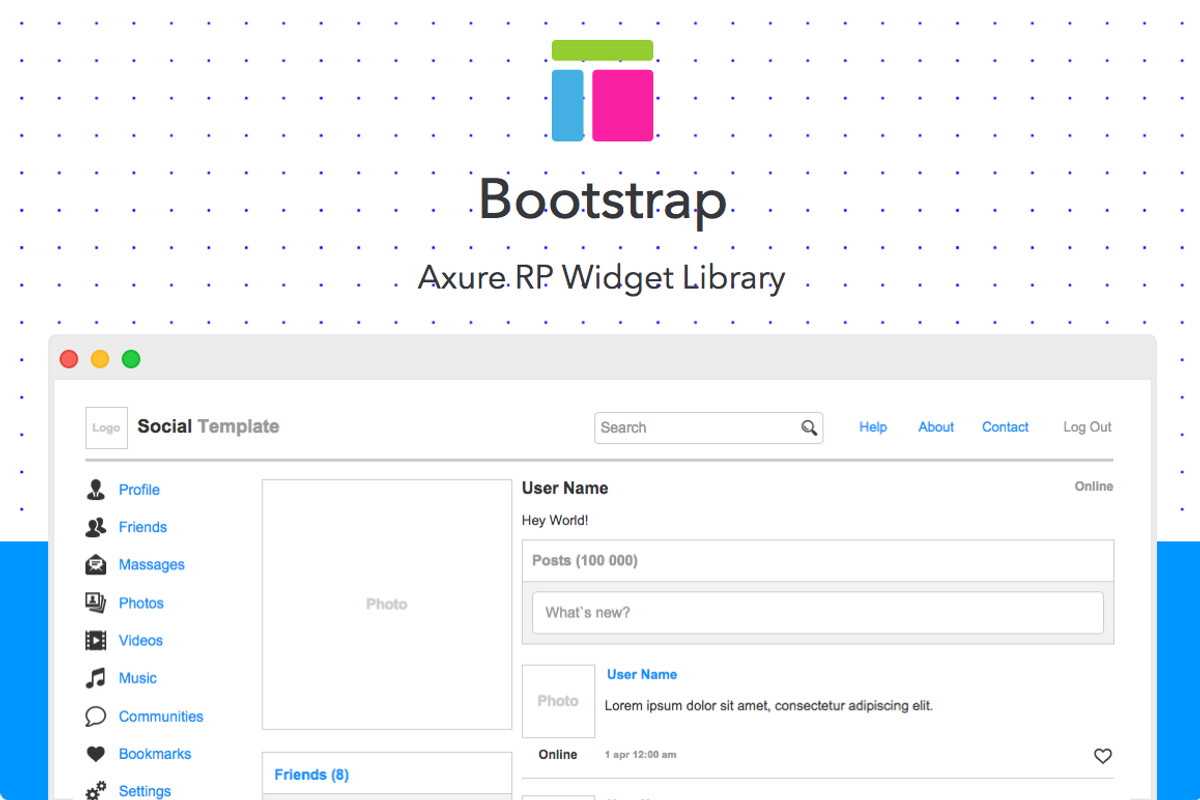Click the Bookmarks heart icon in sidebar
This screenshot has width=1200, height=800.
pos(96,754)
